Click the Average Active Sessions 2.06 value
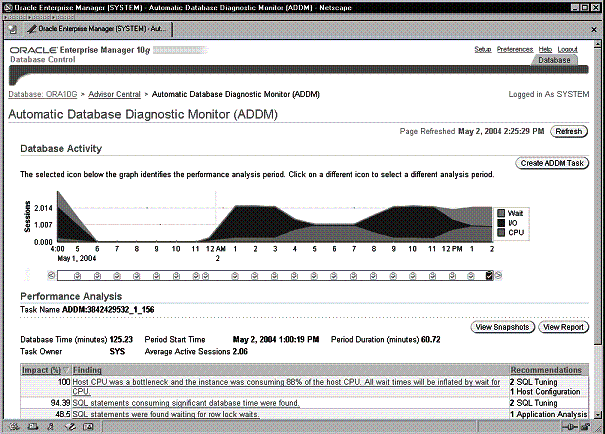The width and height of the screenshot is (605, 434). (x=240, y=351)
